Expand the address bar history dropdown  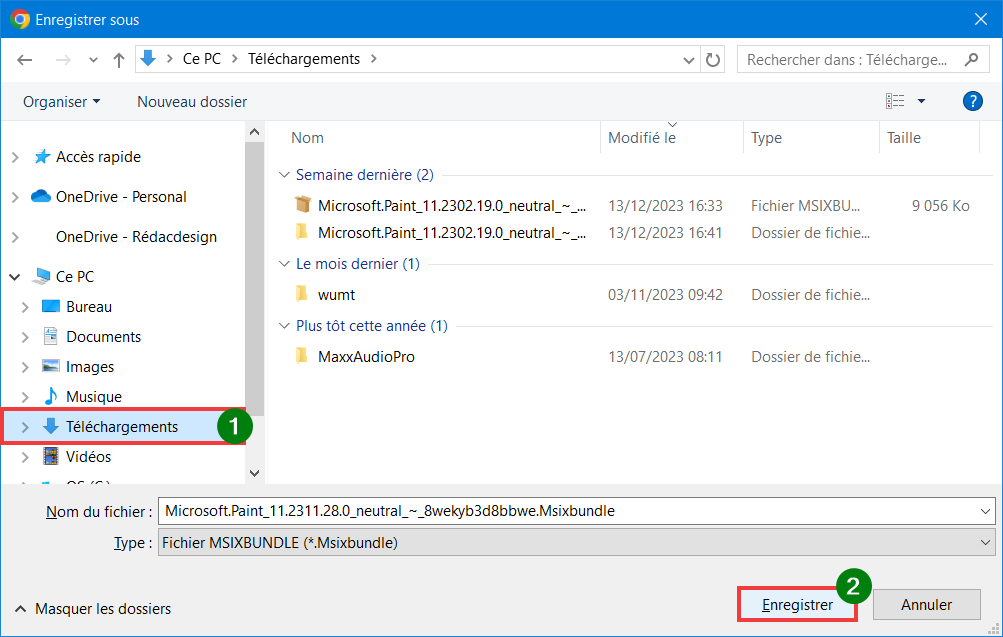[x=688, y=60]
